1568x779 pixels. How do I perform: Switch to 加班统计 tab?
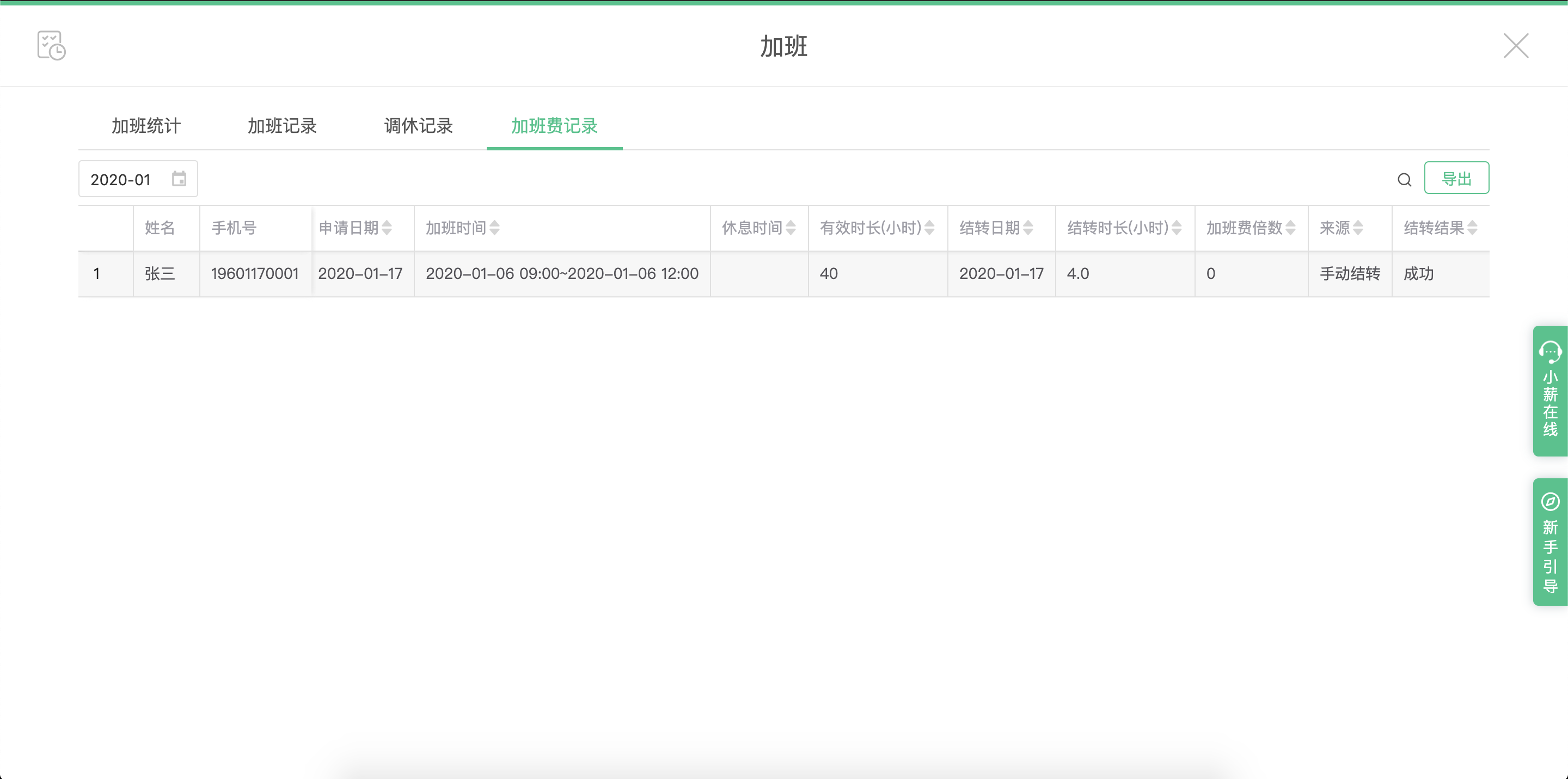(146, 126)
